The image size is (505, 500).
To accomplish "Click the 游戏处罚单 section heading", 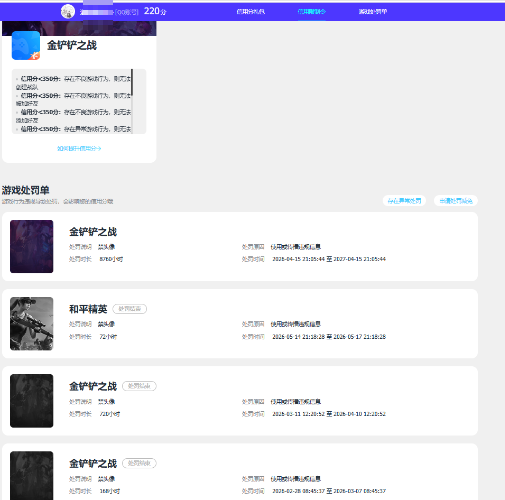I will pos(25,190).
